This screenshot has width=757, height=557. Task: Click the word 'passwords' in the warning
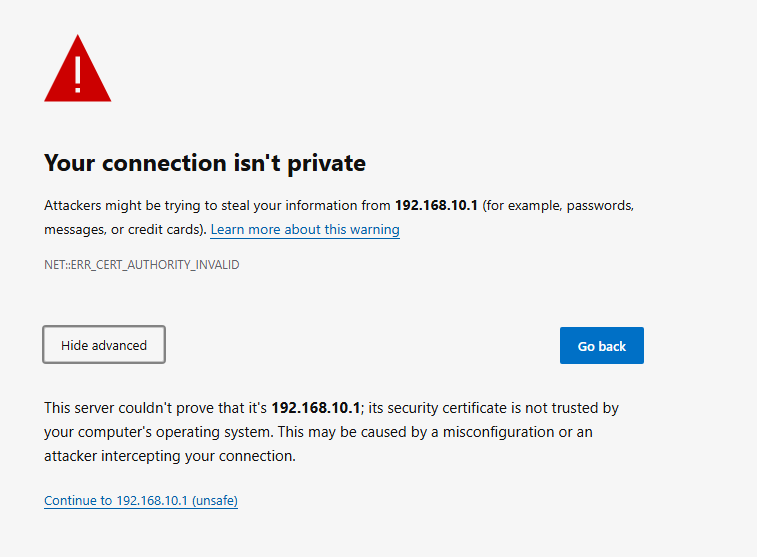(600, 206)
